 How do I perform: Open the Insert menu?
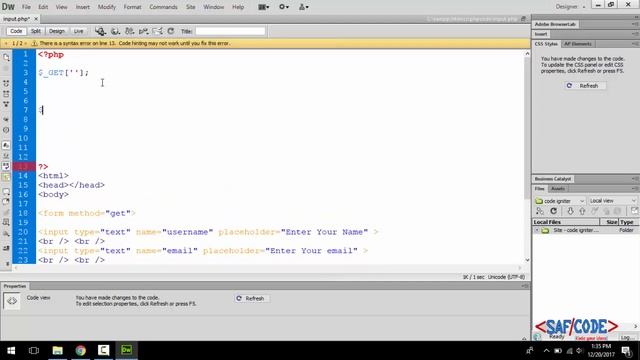(82, 7)
